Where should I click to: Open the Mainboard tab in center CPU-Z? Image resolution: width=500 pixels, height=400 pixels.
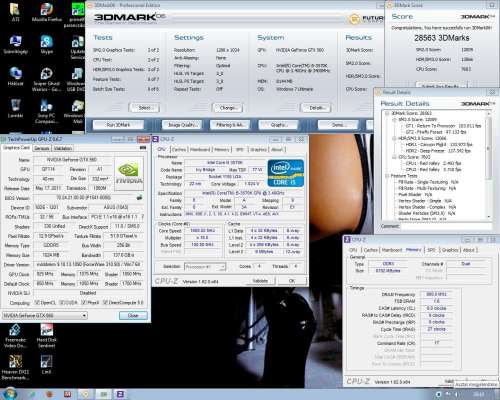click(200, 149)
